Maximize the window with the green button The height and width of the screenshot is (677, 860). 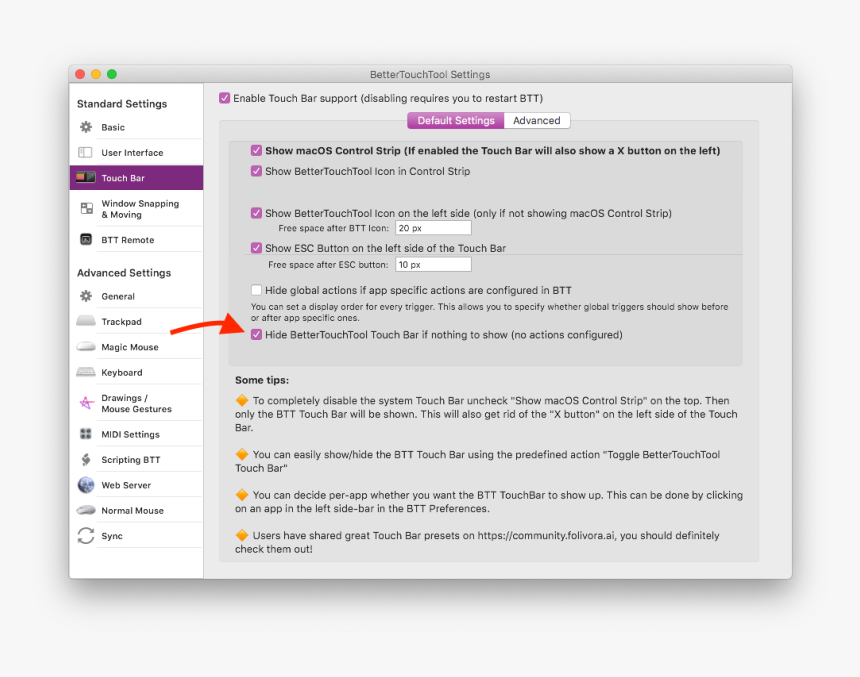[112, 74]
